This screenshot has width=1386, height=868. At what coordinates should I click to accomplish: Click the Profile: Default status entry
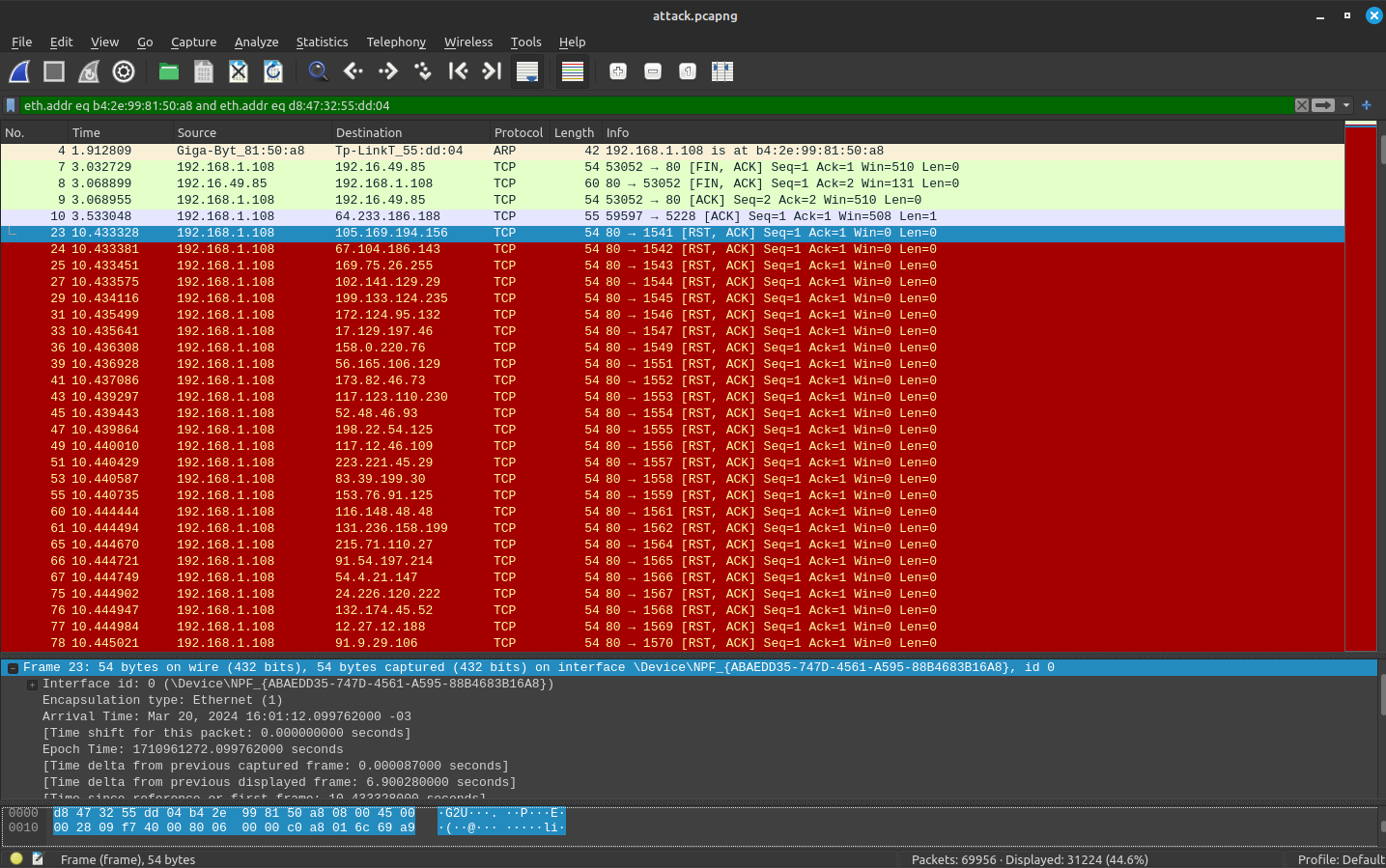[x=1341, y=859]
